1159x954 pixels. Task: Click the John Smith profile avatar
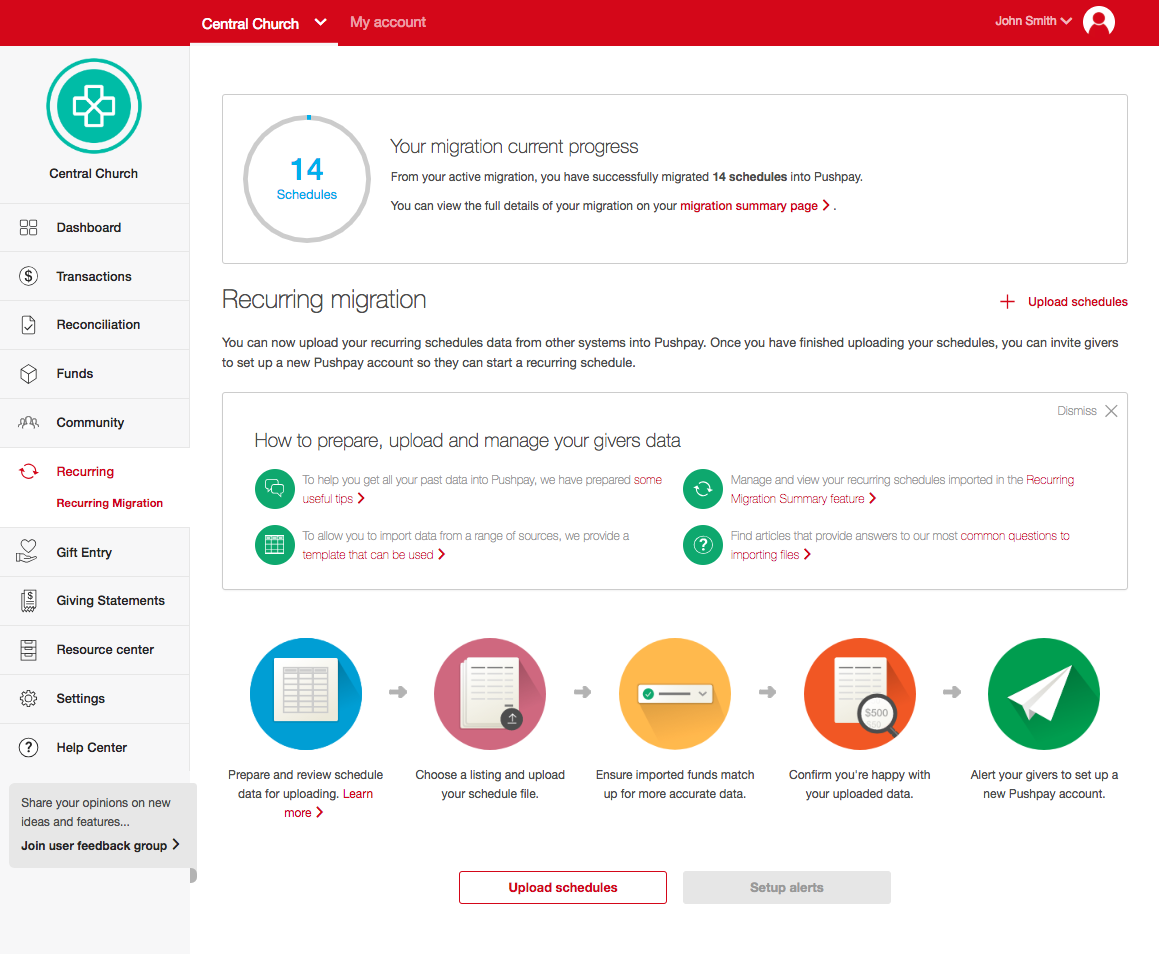click(1098, 19)
